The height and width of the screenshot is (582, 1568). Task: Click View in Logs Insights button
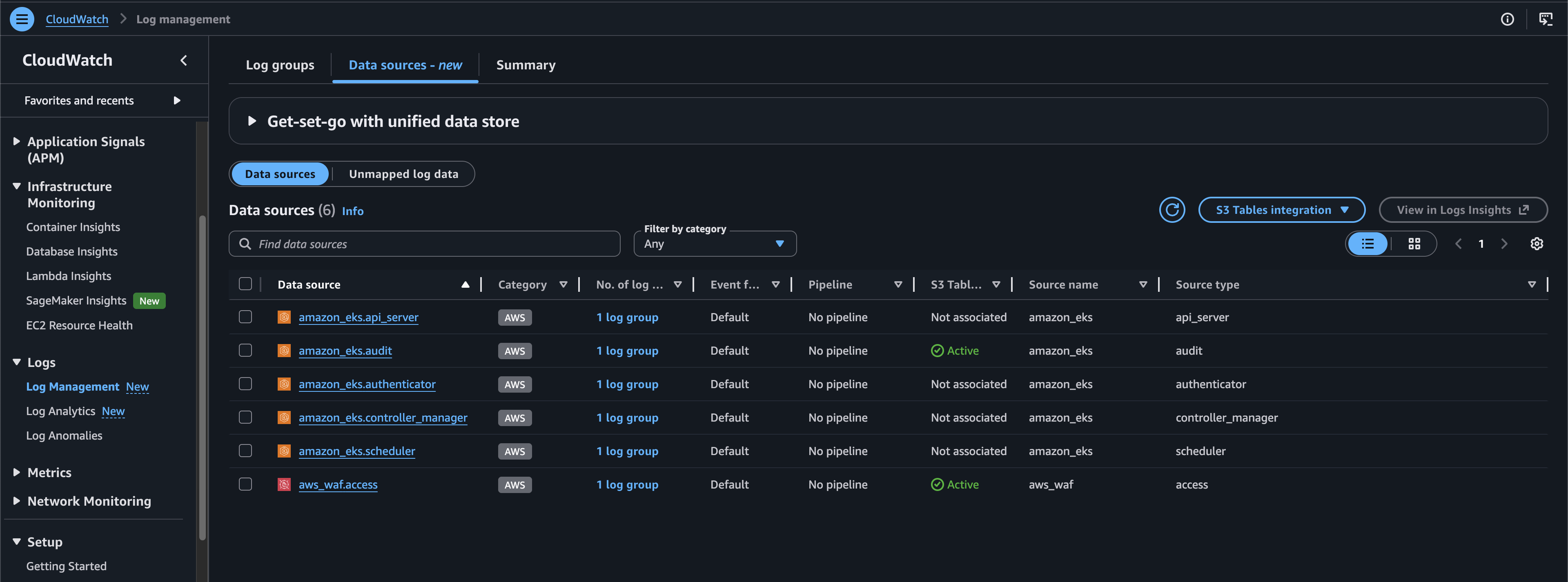(1463, 210)
